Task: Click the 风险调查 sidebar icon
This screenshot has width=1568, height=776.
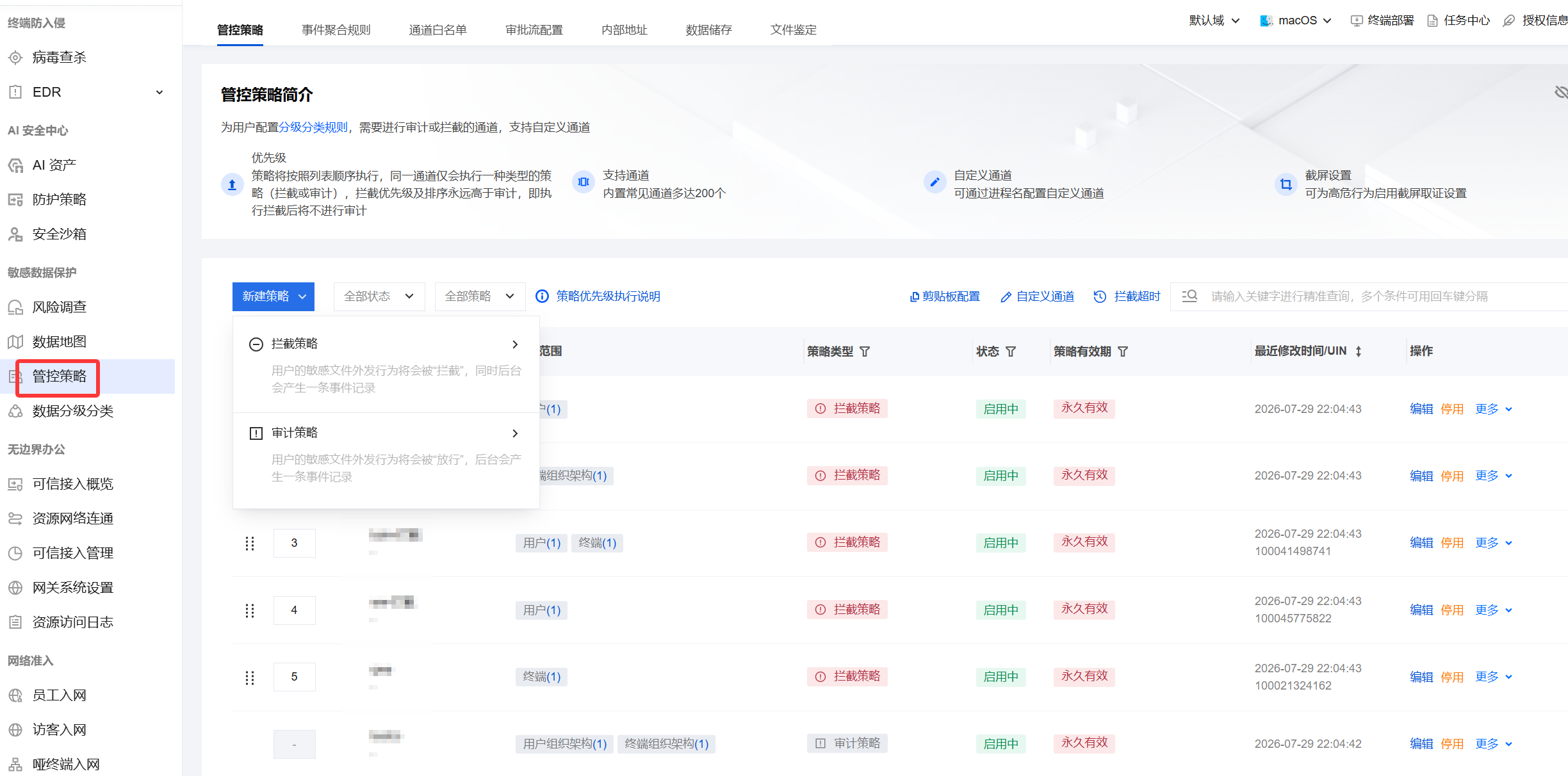Action: coord(15,307)
